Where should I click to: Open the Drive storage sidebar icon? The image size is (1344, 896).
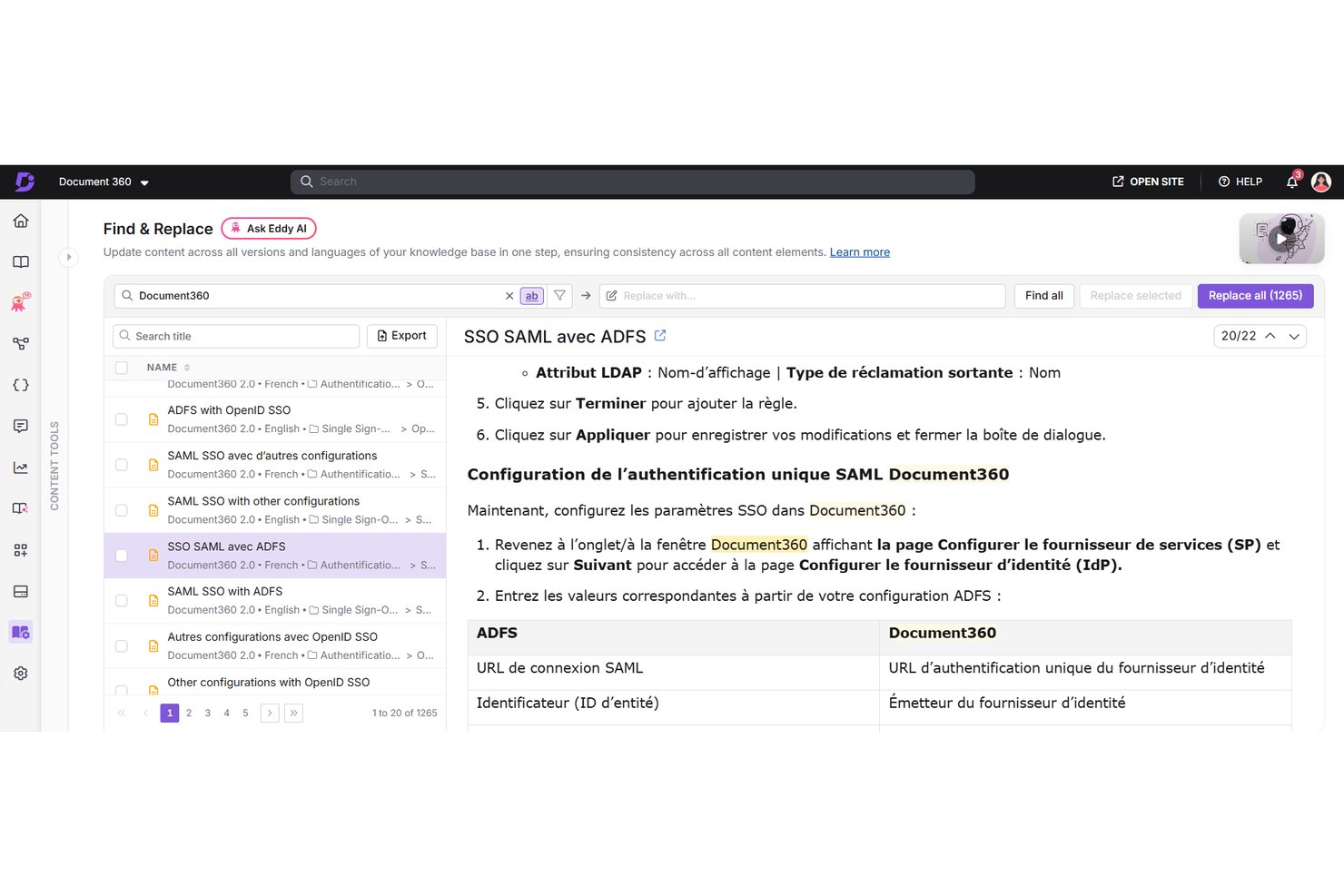(x=21, y=591)
